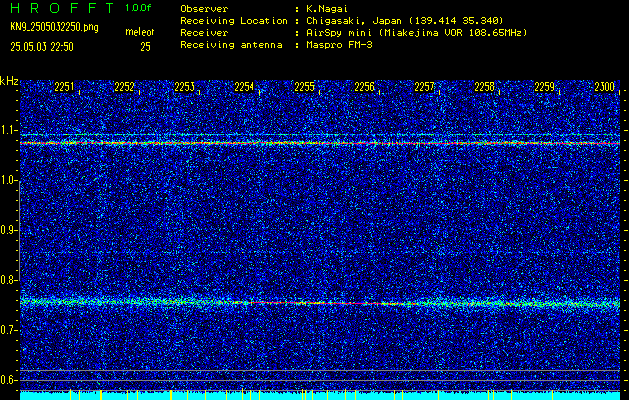Select AirSpy mini receiver description

417,32
